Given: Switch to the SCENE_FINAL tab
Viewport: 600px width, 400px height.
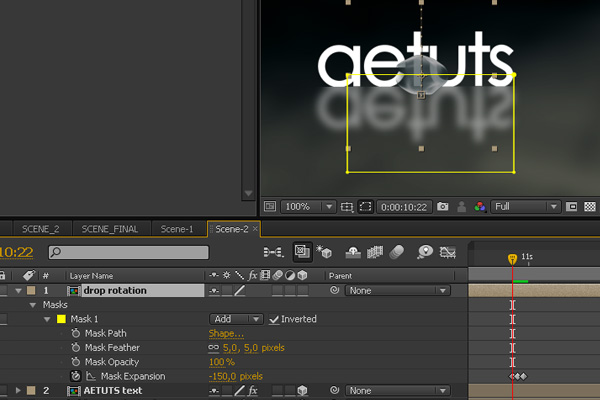Looking at the screenshot, I should pos(109,229).
